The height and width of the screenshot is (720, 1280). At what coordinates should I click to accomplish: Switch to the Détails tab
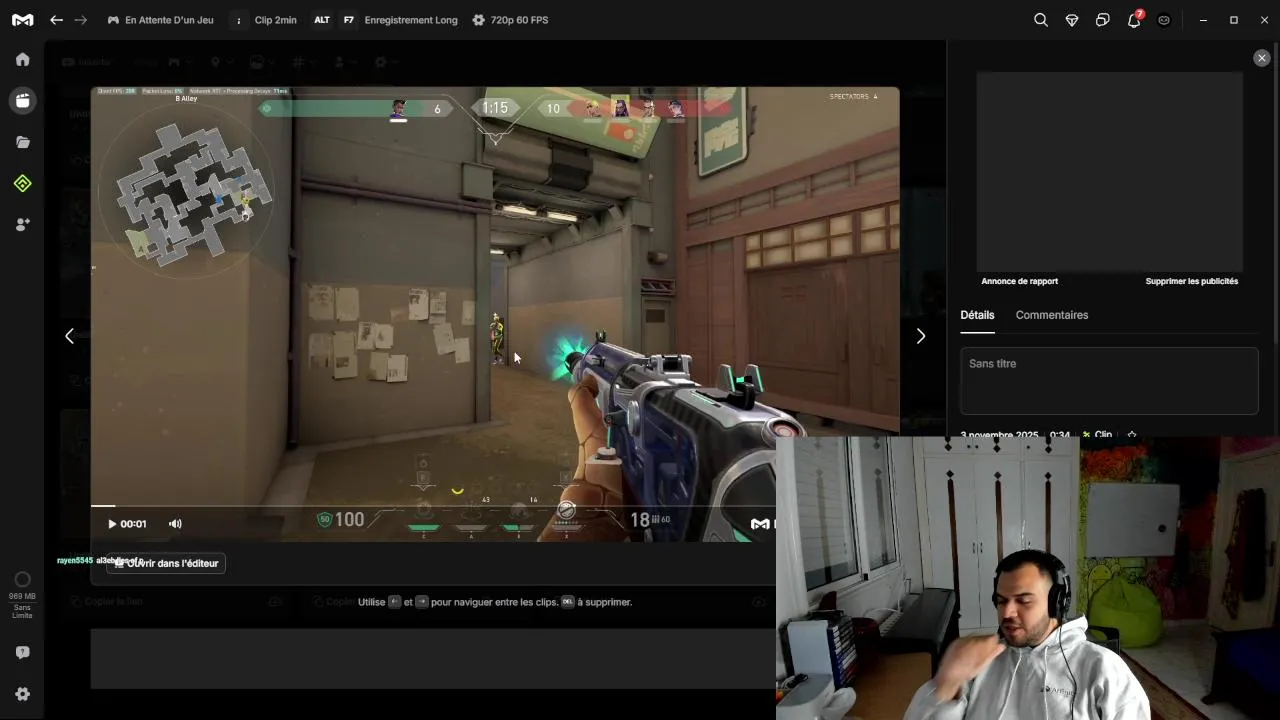point(977,315)
